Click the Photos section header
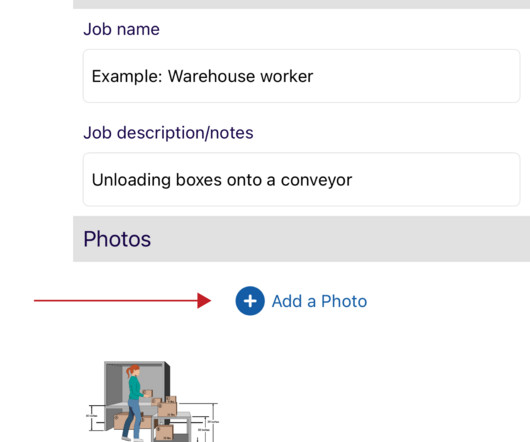This screenshot has width=530, height=442. click(301, 239)
